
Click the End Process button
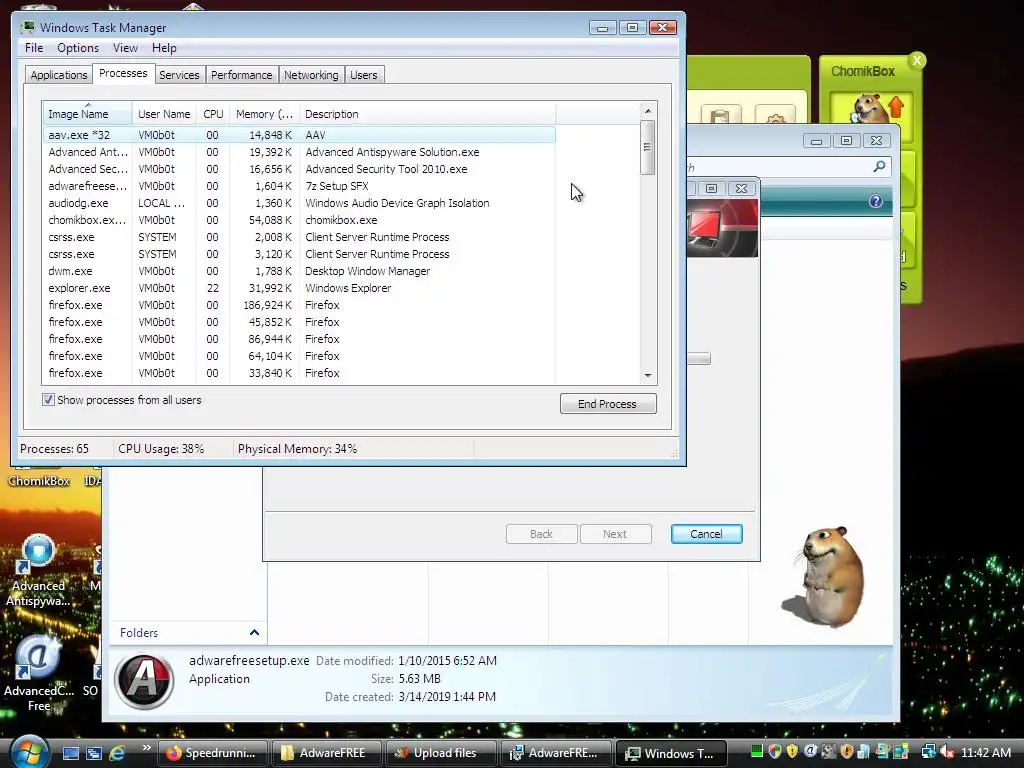click(x=608, y=404)
